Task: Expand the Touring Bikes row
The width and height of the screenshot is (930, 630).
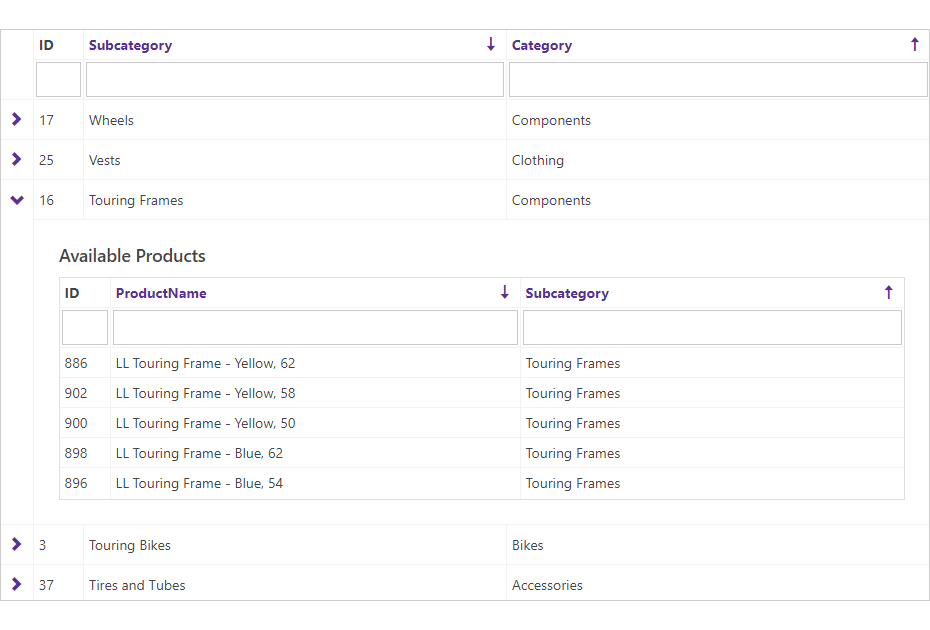Action: click(x=16, y=545)
